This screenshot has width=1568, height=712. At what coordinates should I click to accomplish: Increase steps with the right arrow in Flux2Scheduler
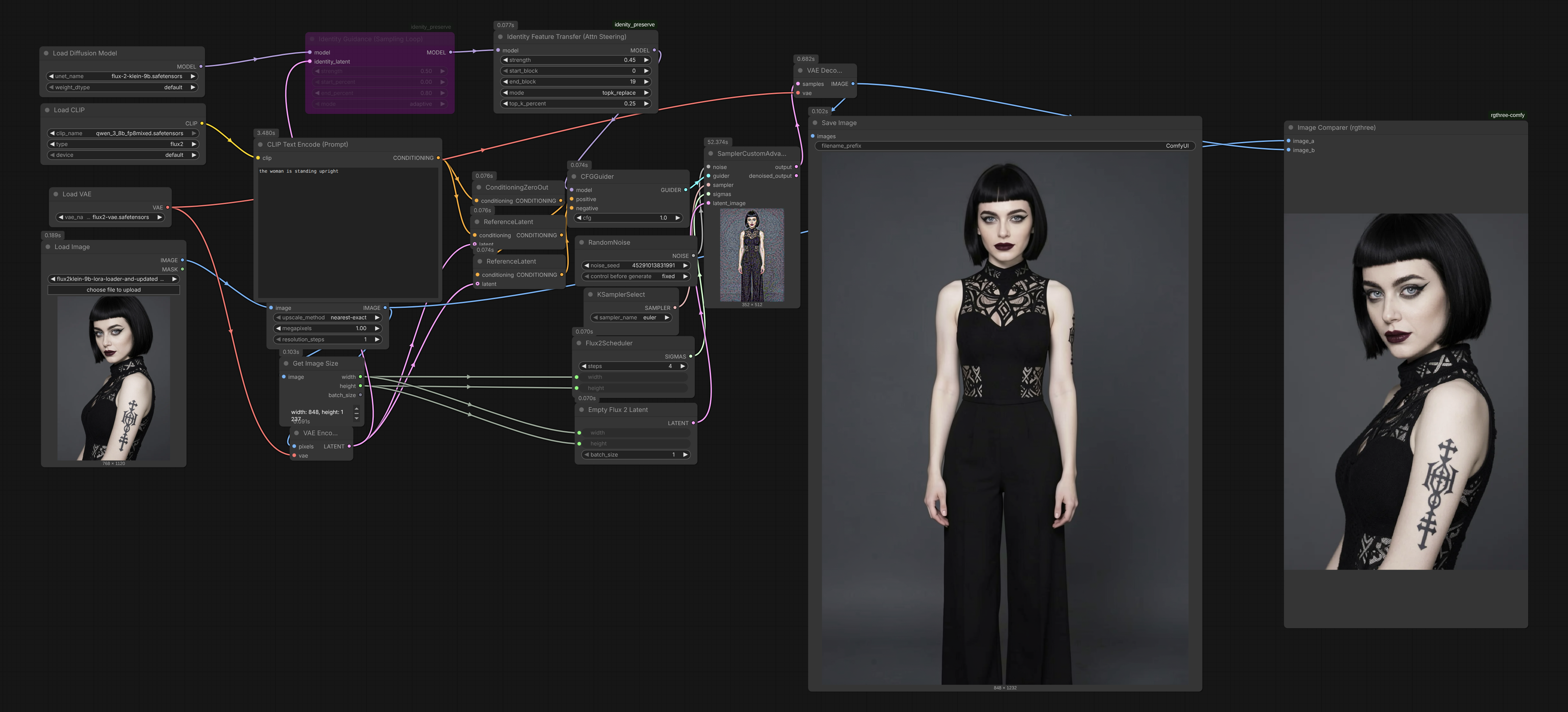pos(683,366)
